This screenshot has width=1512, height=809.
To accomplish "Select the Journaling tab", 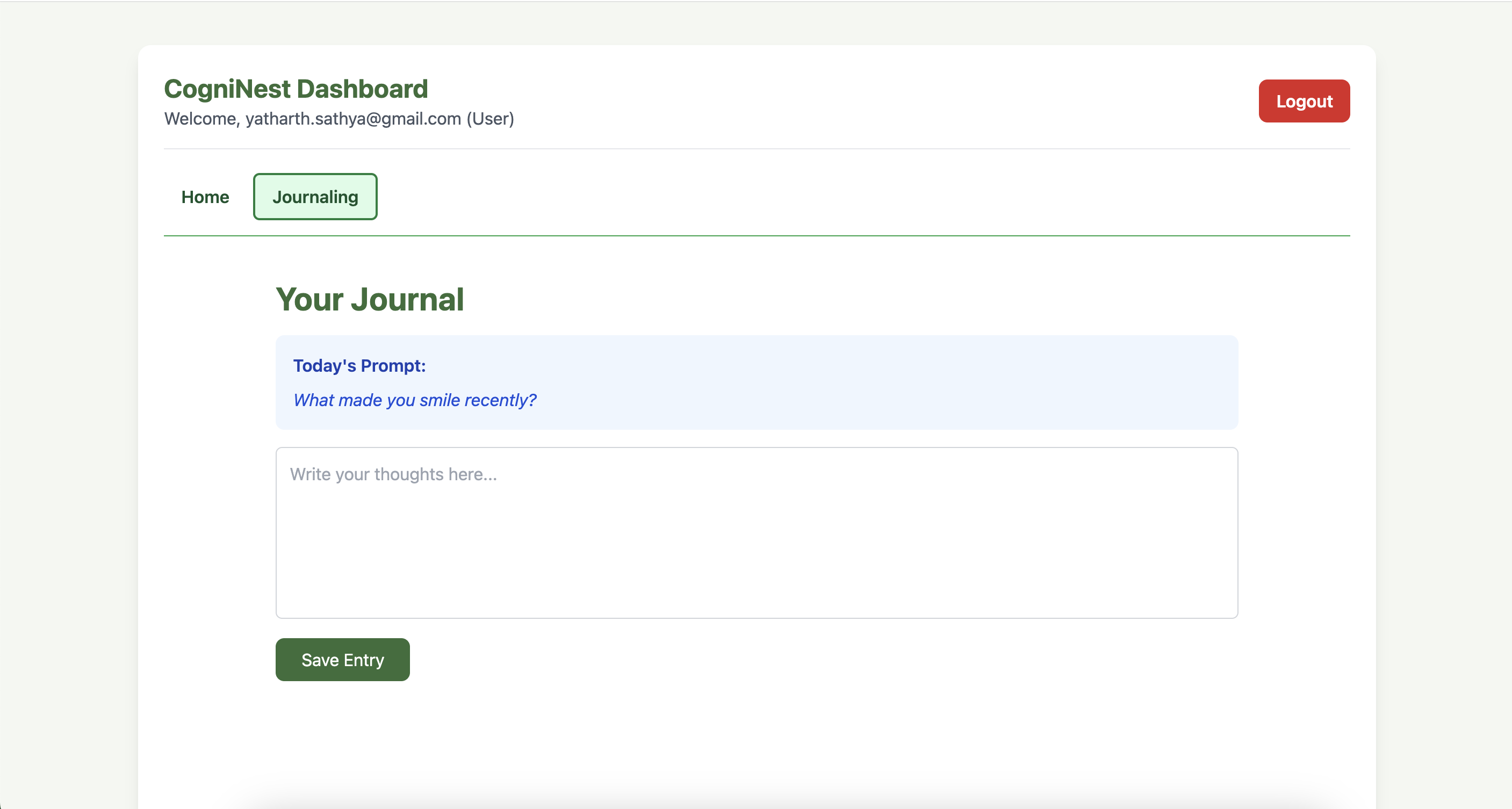I will [x=315, y=197].
